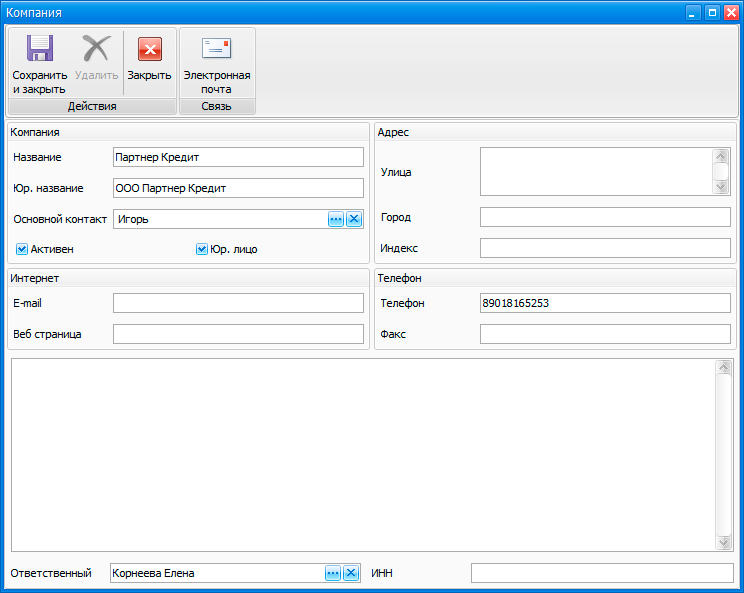The height and width of the screenshot is (593, 744).
Task: Close the Компания window from title bar
Action: 730,12
